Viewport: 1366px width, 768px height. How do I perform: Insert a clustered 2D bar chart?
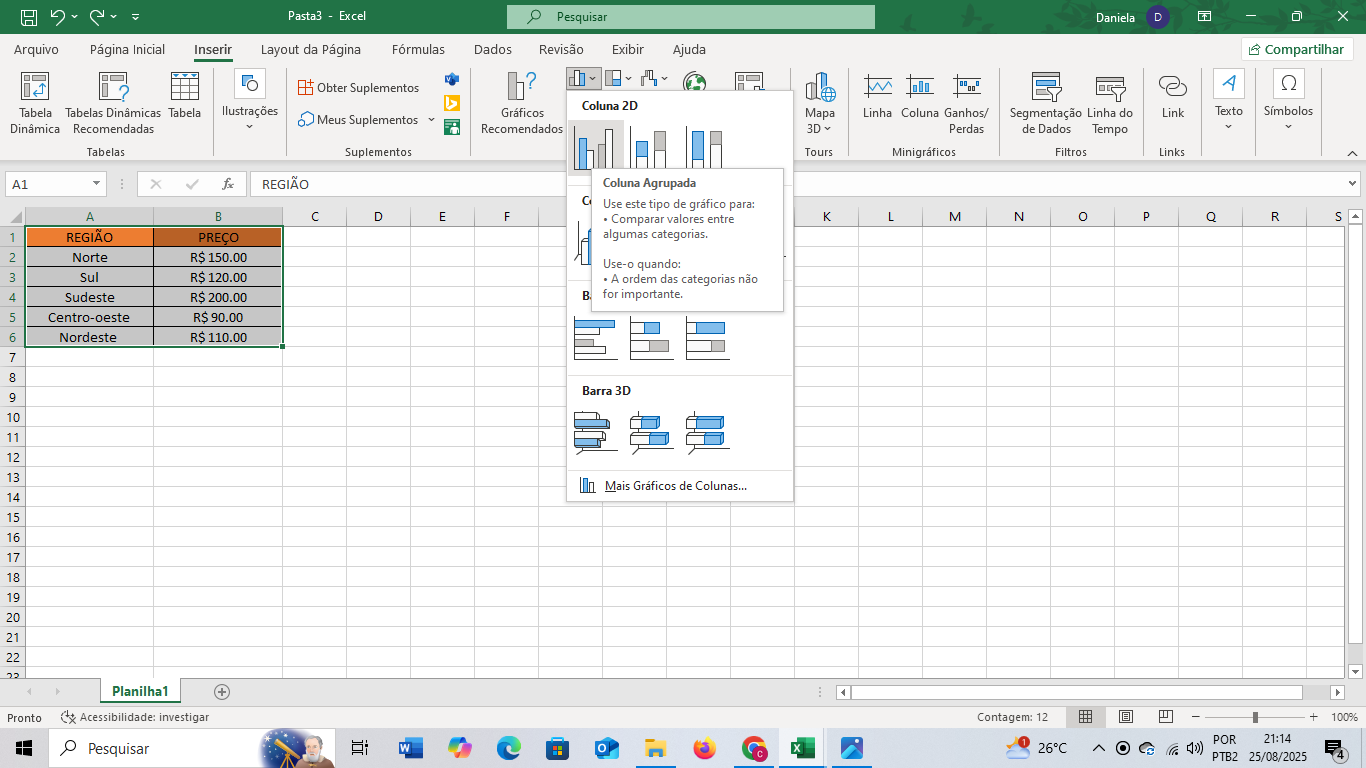coord(596,338)
